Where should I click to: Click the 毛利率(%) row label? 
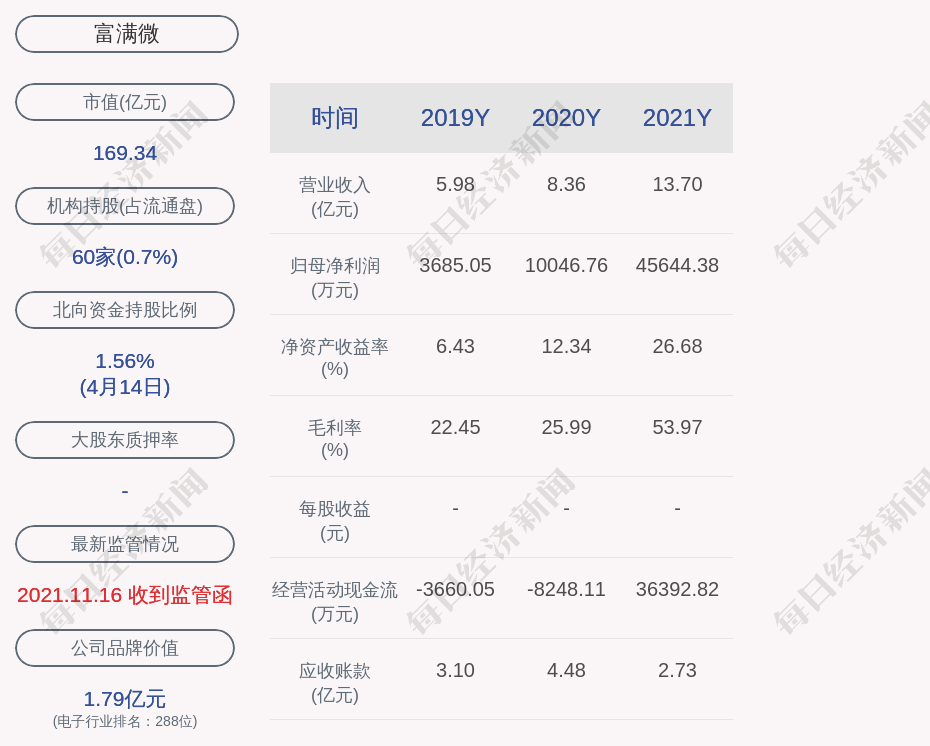click(x=335, y=439)
